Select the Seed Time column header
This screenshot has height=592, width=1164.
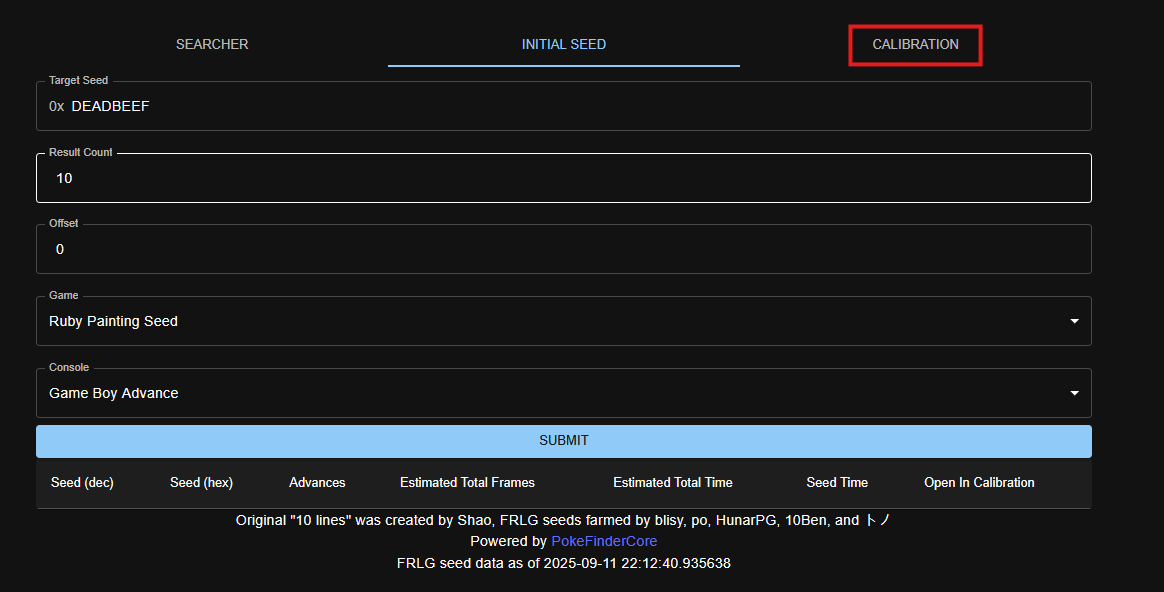click(x=836, y=482)
